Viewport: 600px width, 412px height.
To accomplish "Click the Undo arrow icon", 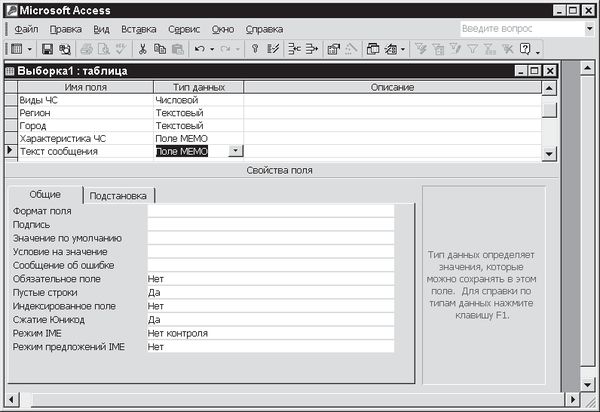I will [x=200, y=48].
